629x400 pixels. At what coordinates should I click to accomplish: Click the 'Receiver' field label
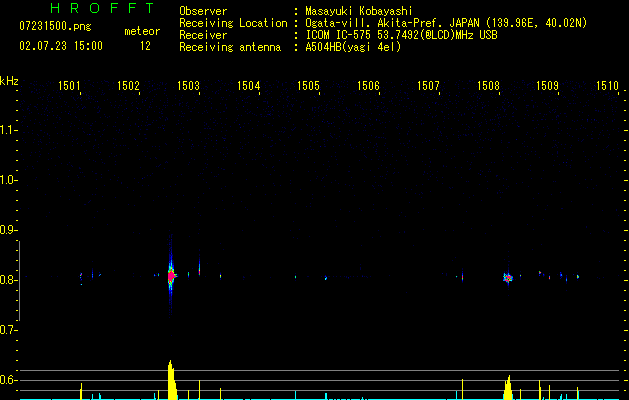(203, 35)
